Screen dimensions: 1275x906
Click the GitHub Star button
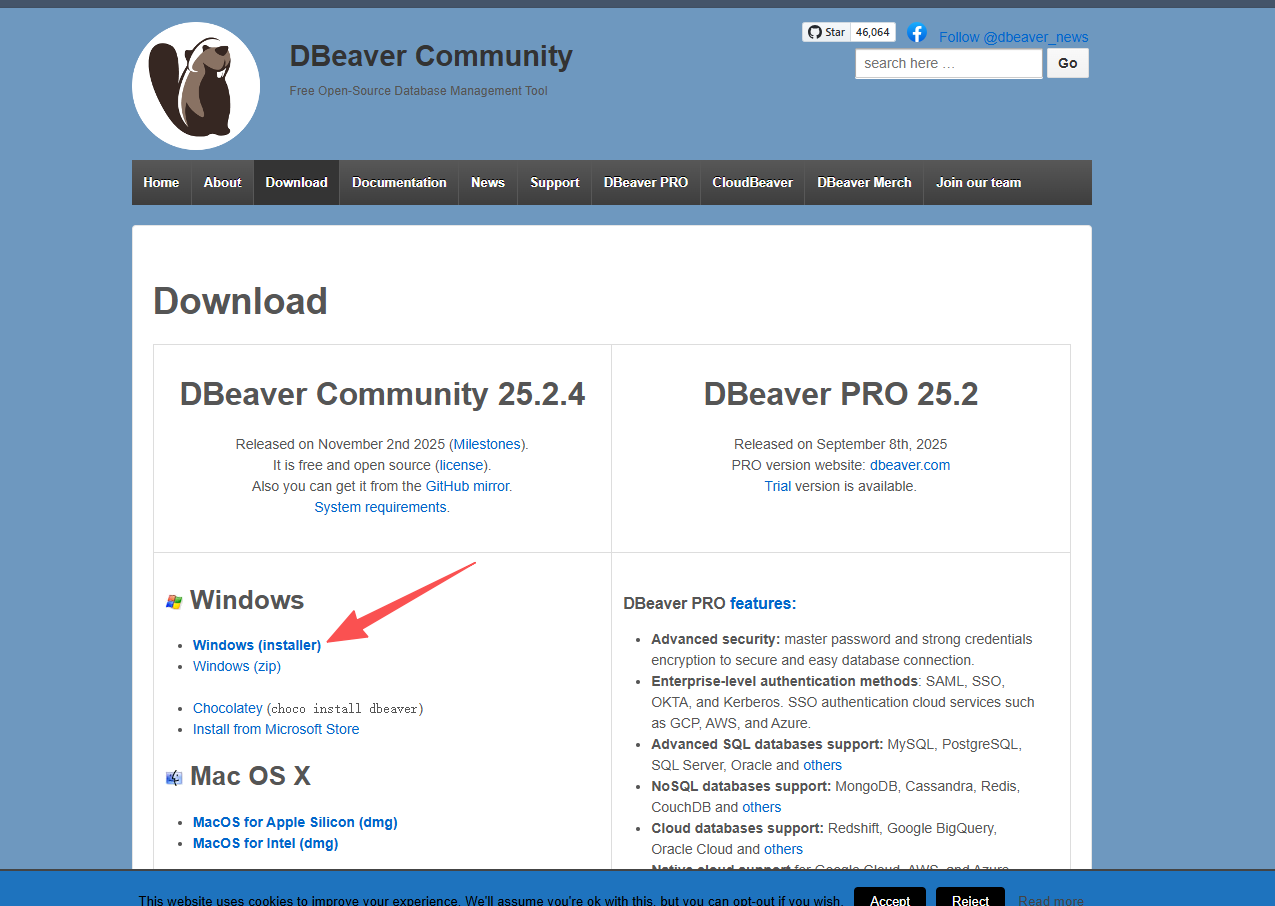point(827,32)
